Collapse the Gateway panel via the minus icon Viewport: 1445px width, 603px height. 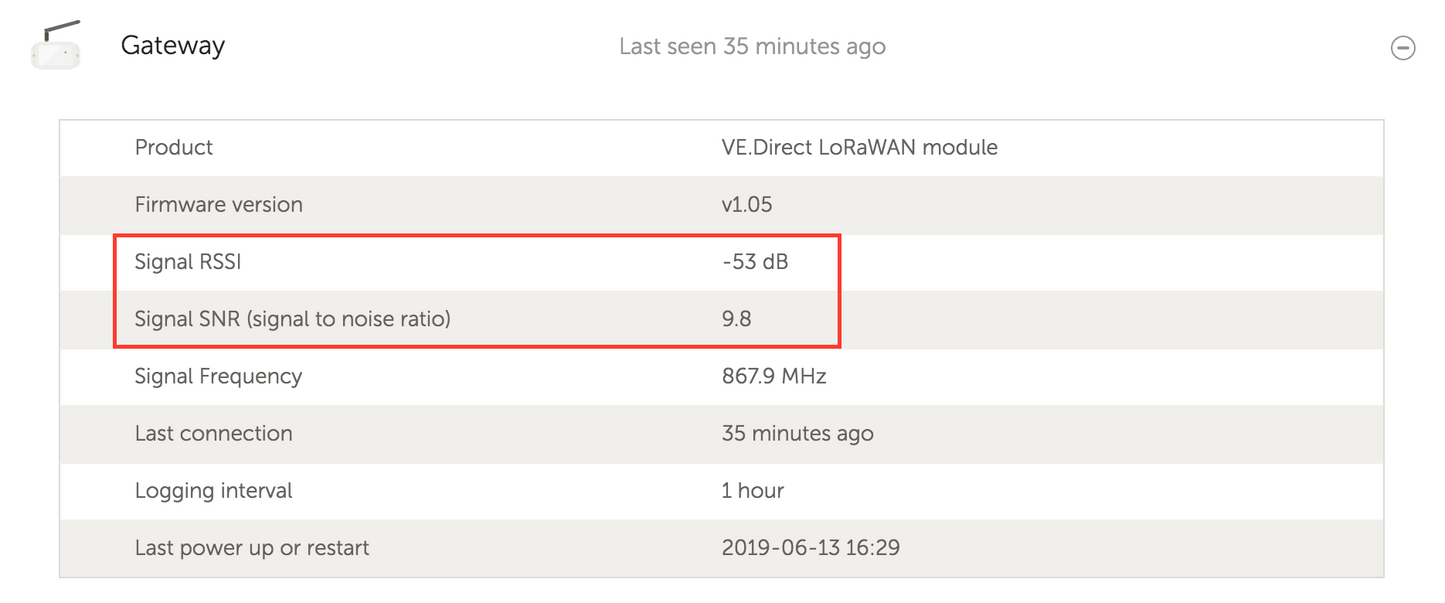1403,47
